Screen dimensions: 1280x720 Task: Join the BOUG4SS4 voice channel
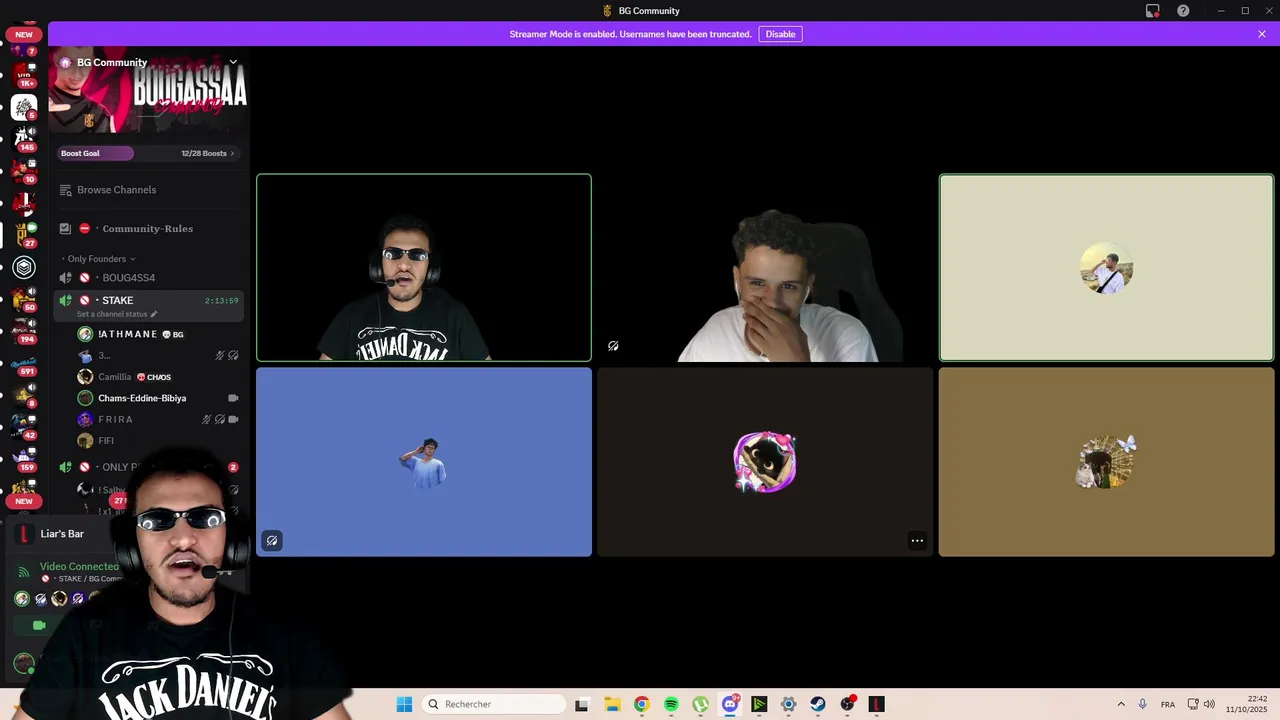[x=148, y=278]
